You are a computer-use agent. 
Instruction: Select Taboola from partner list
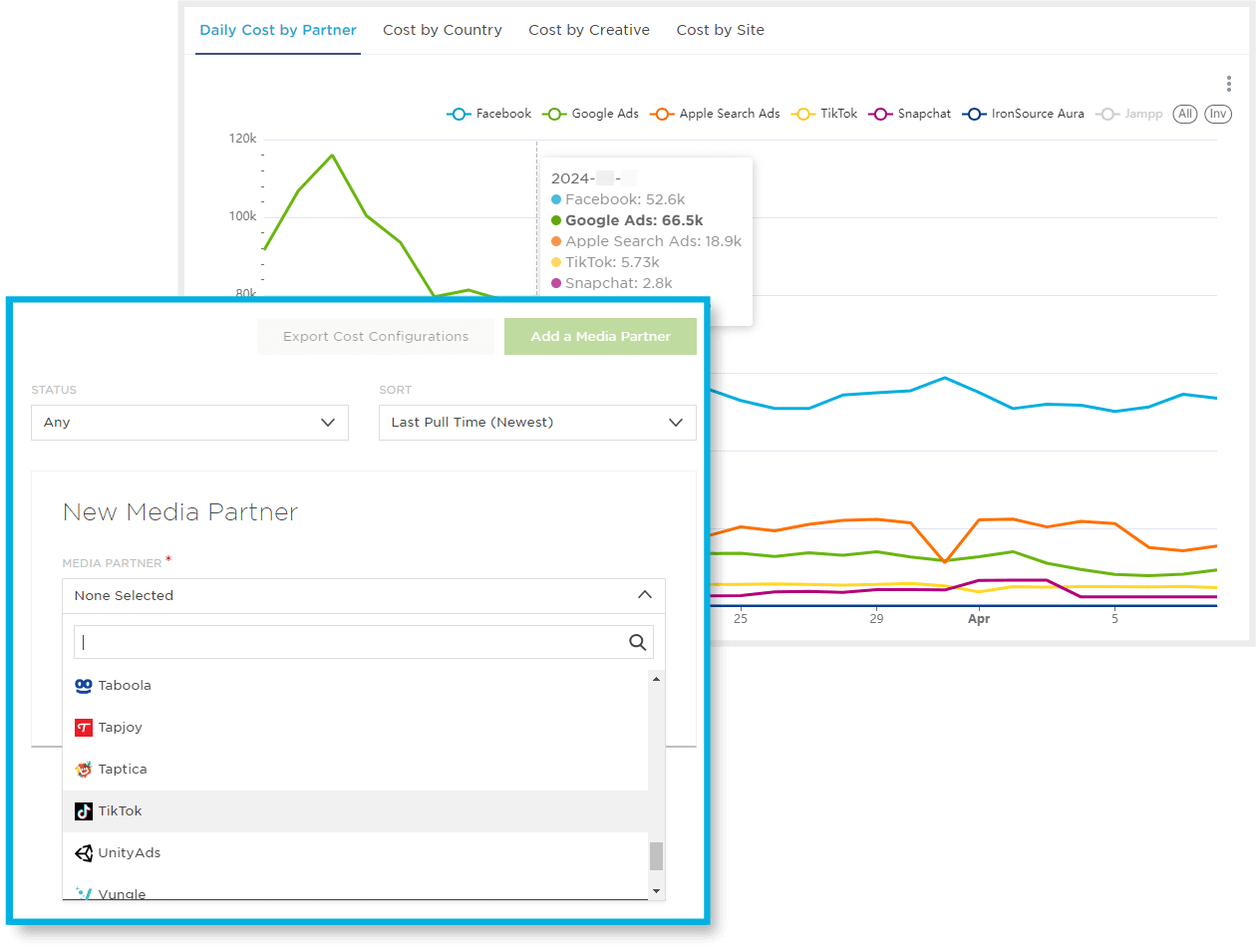point(355,686)
